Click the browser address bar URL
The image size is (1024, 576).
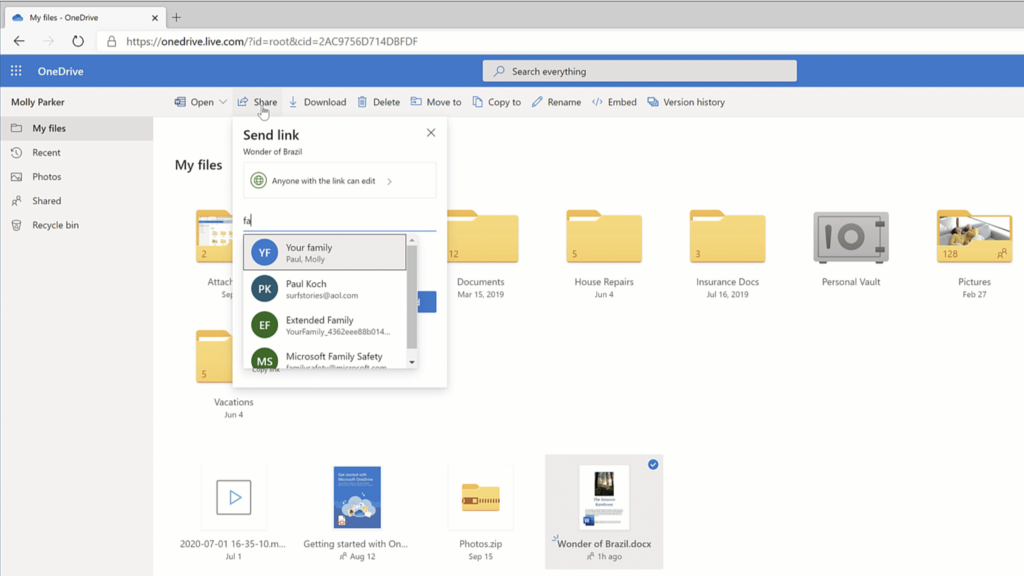coord(272,41)
